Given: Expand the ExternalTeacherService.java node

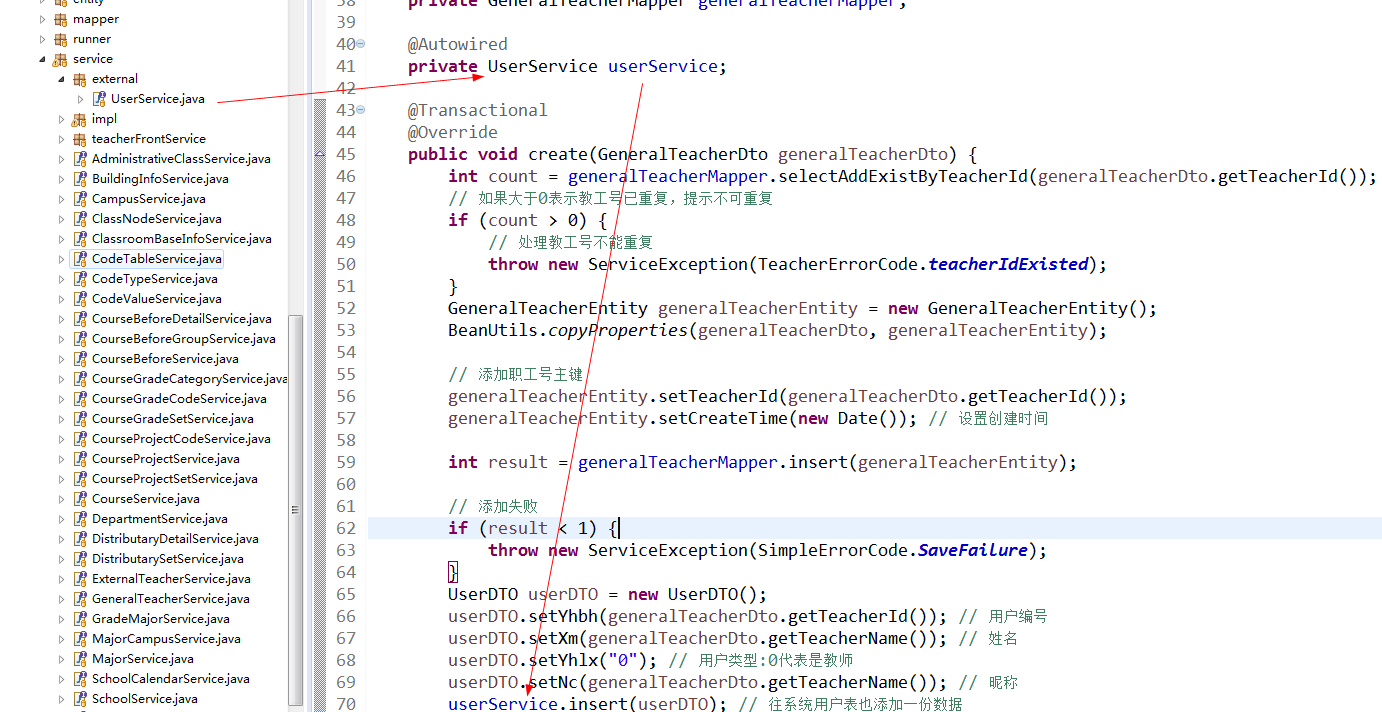Looking at the screenshot, I should point(62,579).
